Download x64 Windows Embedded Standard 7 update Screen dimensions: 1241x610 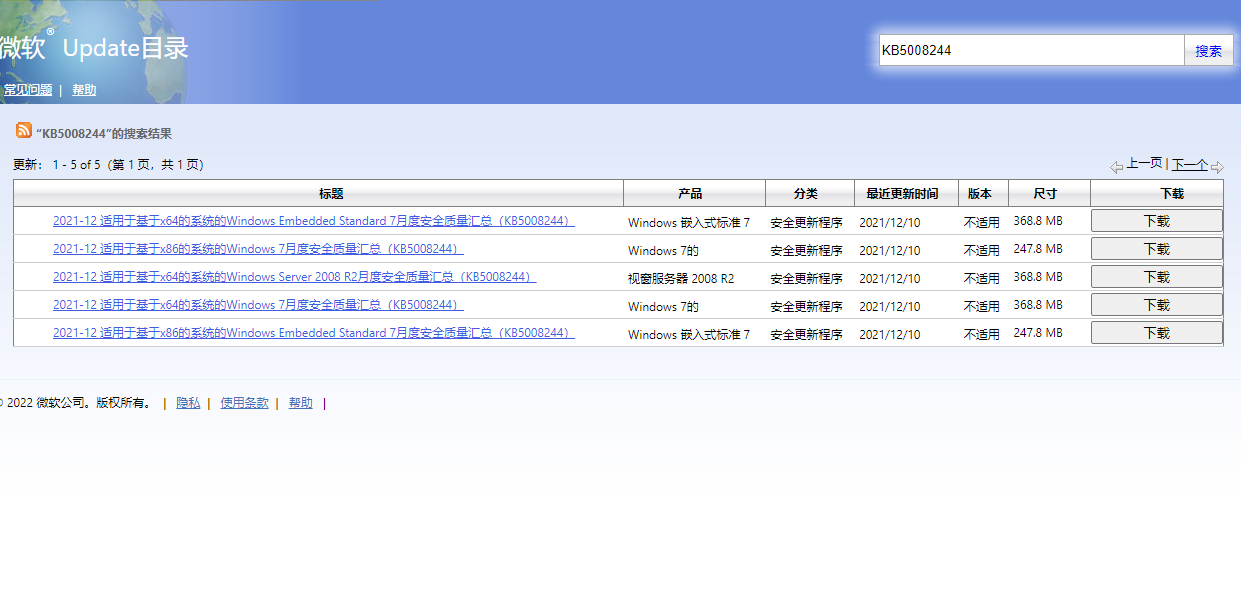pyautogui.click(x=1157, y=221)
